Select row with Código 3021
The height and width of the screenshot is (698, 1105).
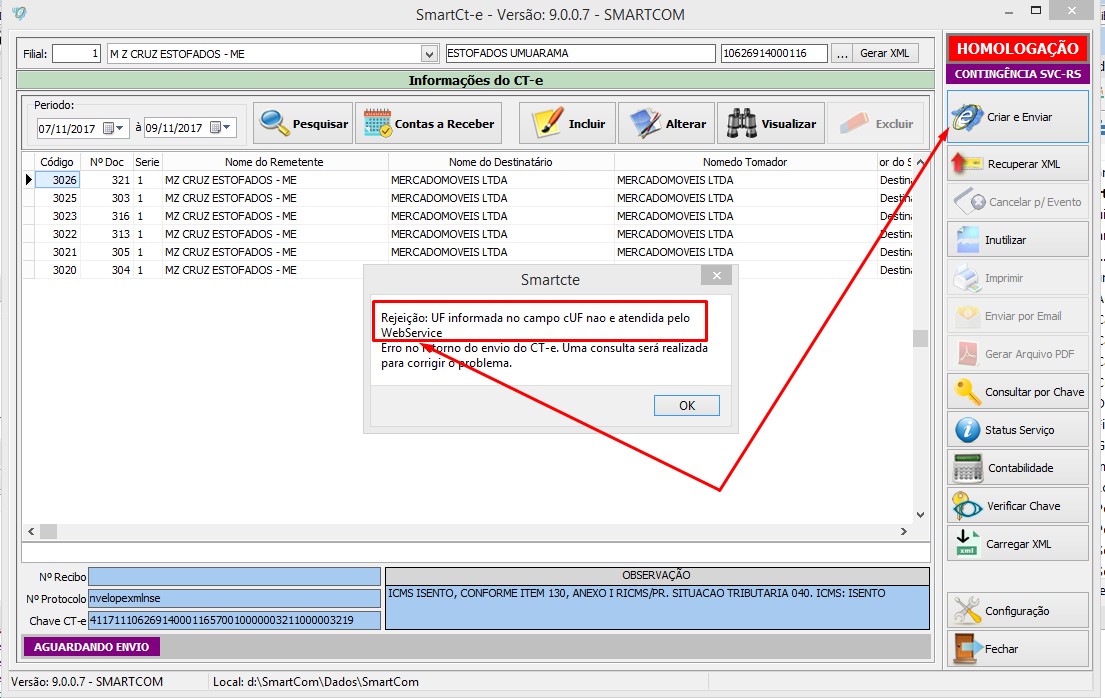(x=467, y=252)
